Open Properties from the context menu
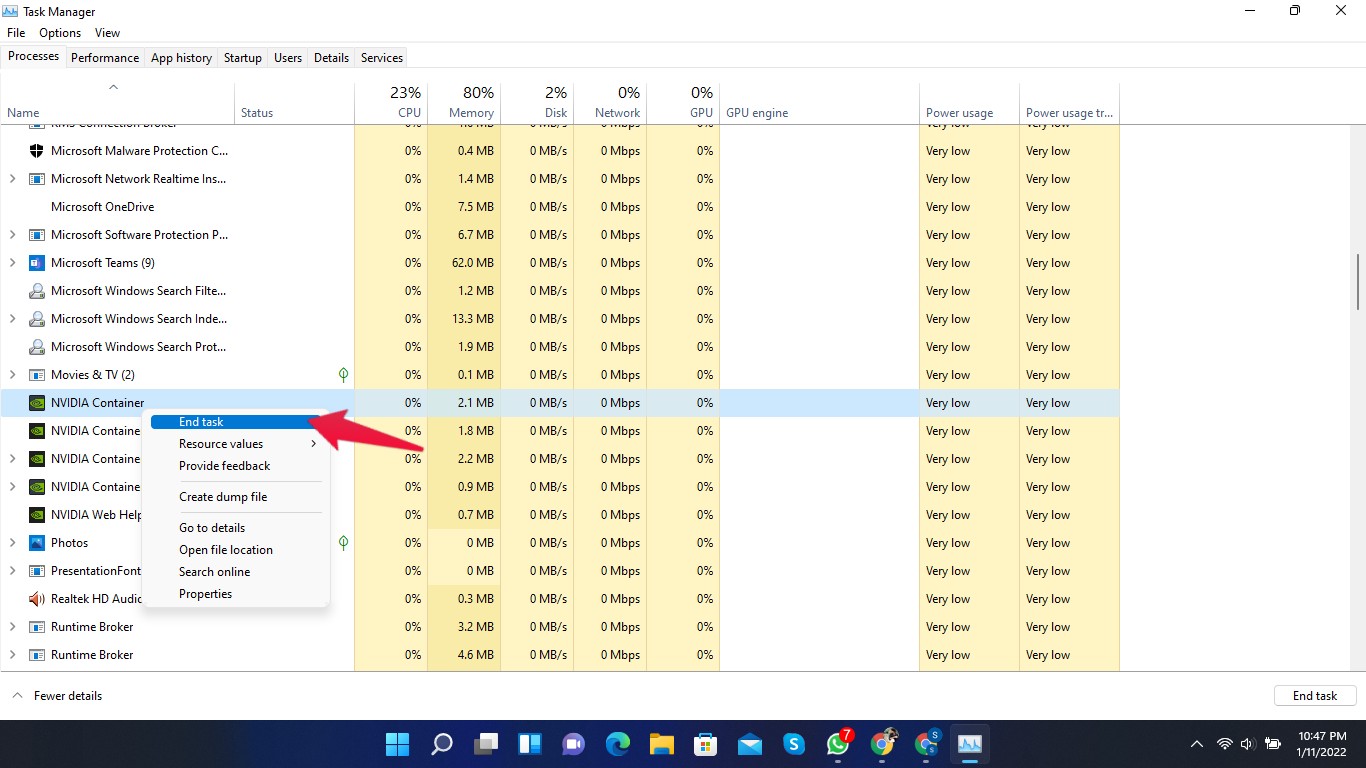 coord(236,594)
